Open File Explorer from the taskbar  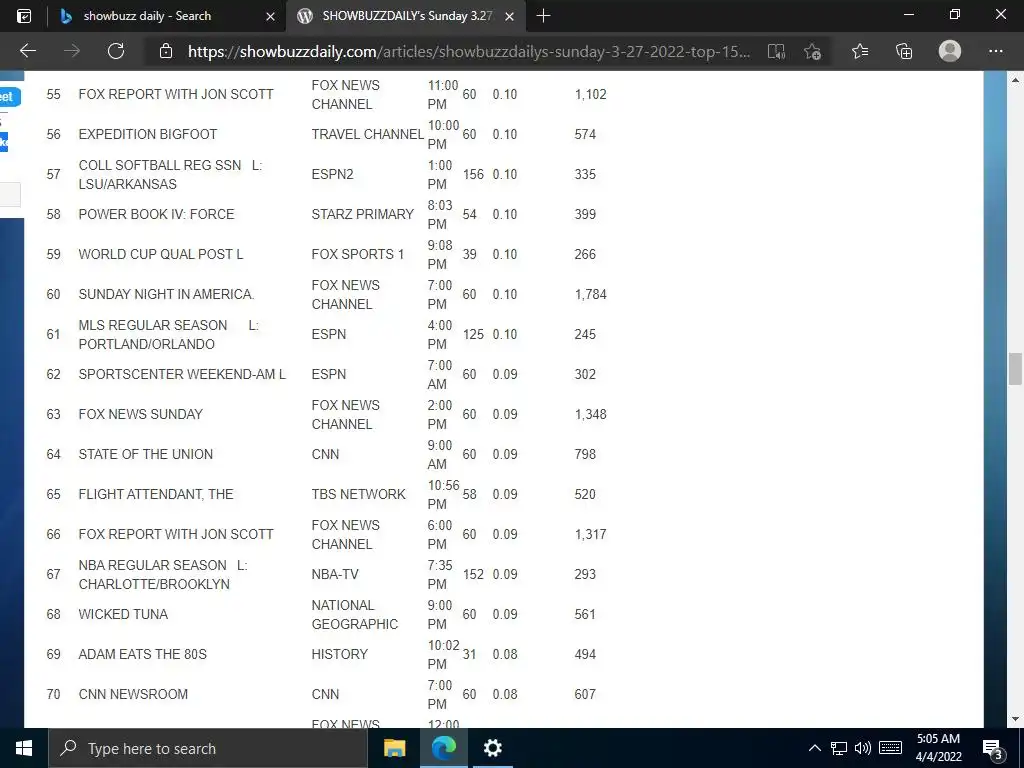click(394, 748)
